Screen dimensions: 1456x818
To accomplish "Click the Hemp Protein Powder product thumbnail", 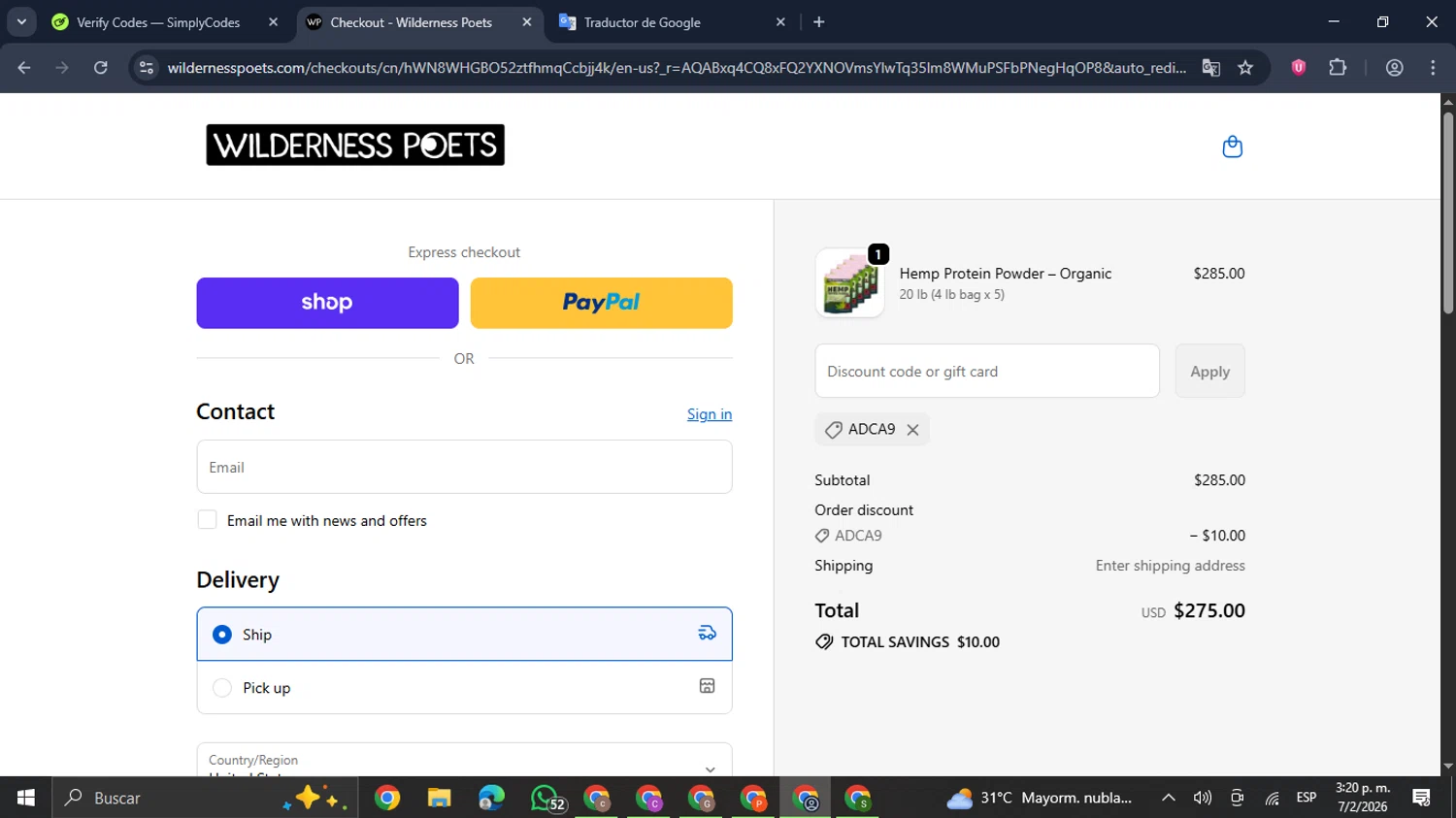I will pyautogui.click(x=849, y=282).
